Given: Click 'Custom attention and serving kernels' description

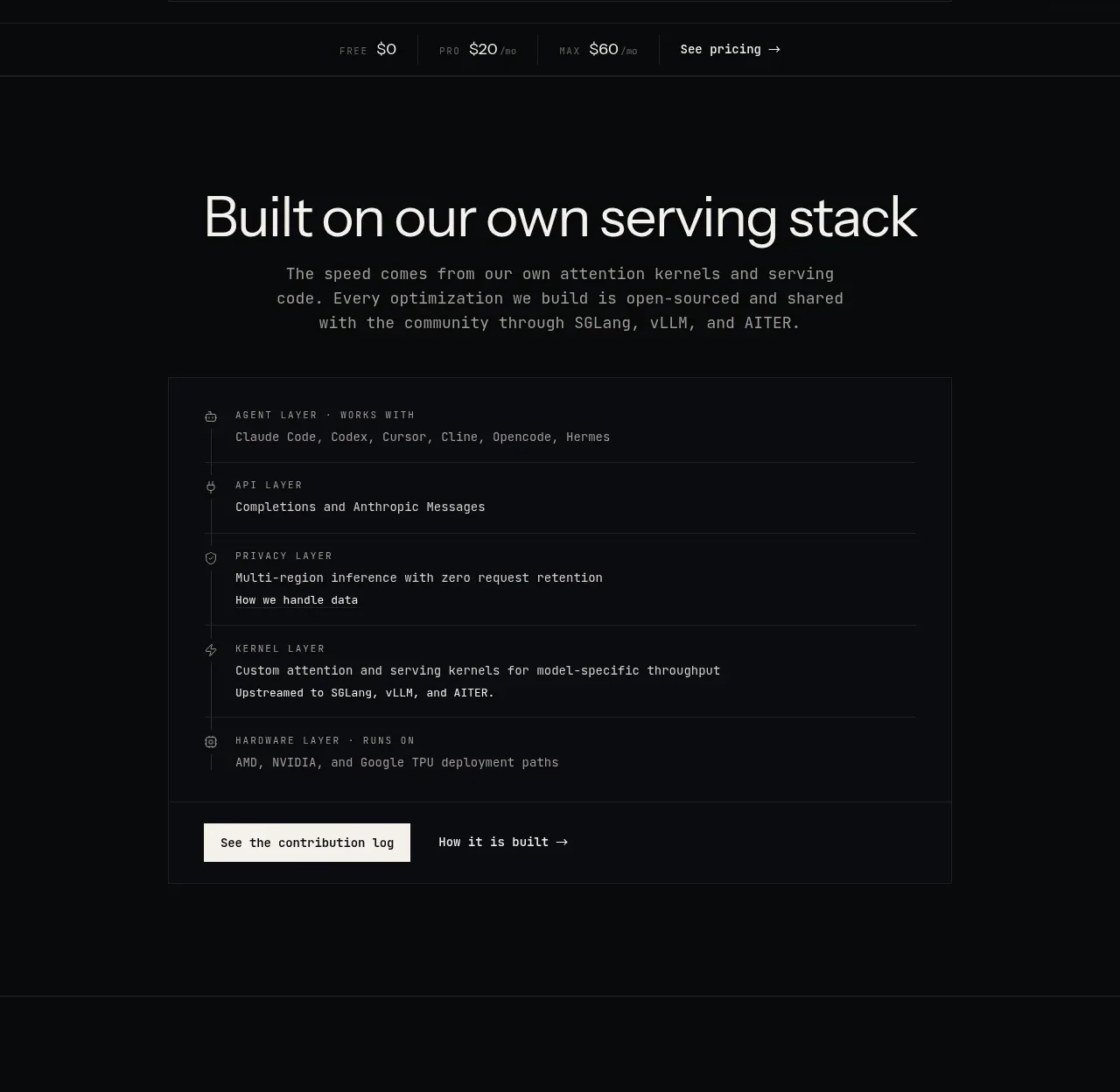Looking at the screenshot, I should [478, 670].
